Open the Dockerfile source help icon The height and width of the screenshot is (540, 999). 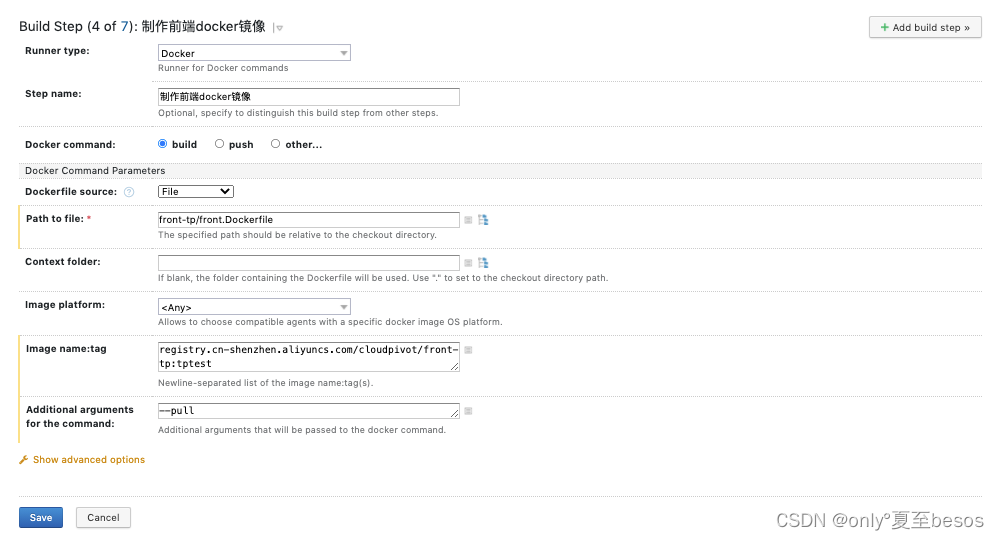coord(129,192)
